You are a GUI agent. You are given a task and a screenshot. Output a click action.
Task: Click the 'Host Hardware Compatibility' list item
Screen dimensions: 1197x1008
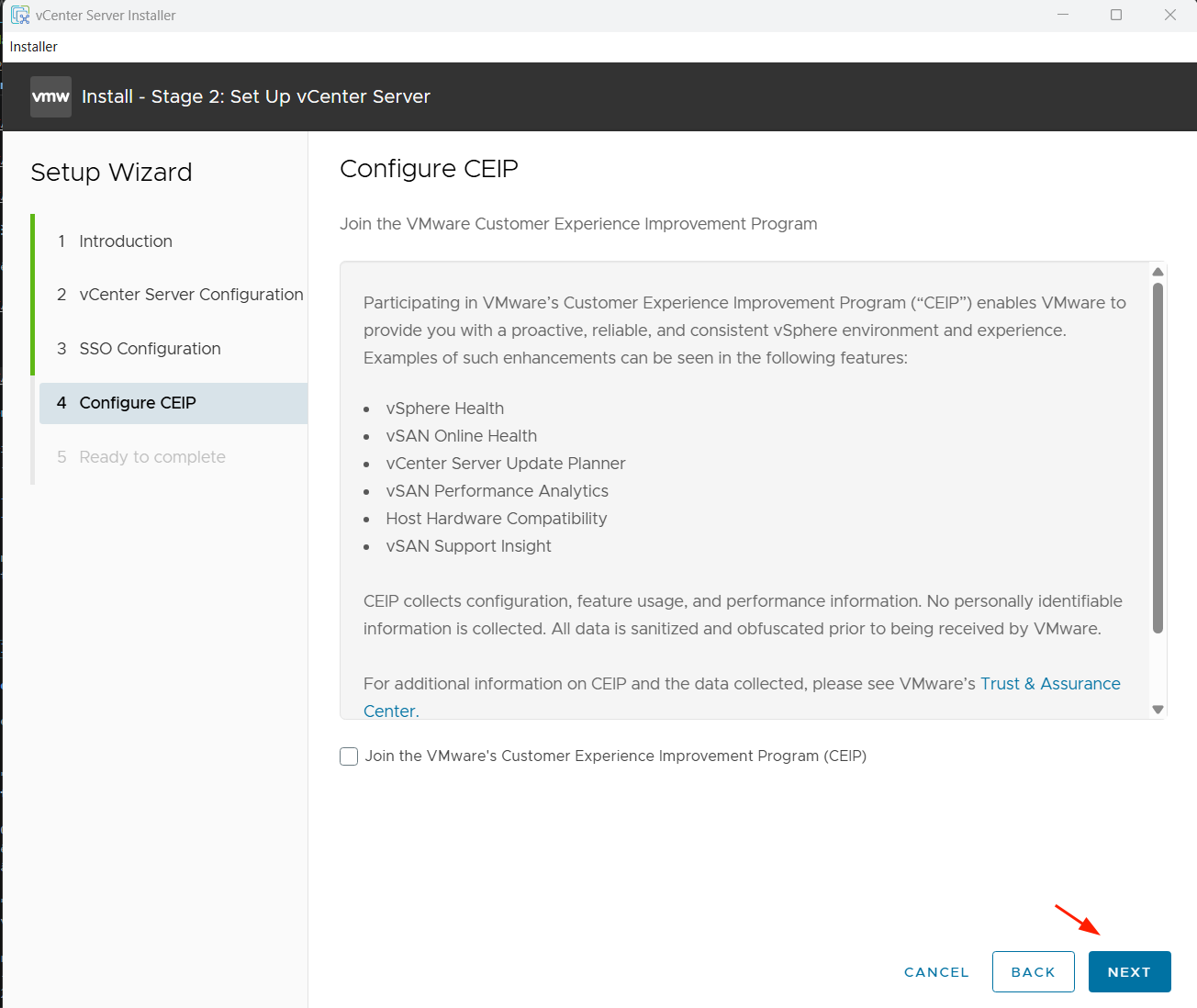(497, 519)
